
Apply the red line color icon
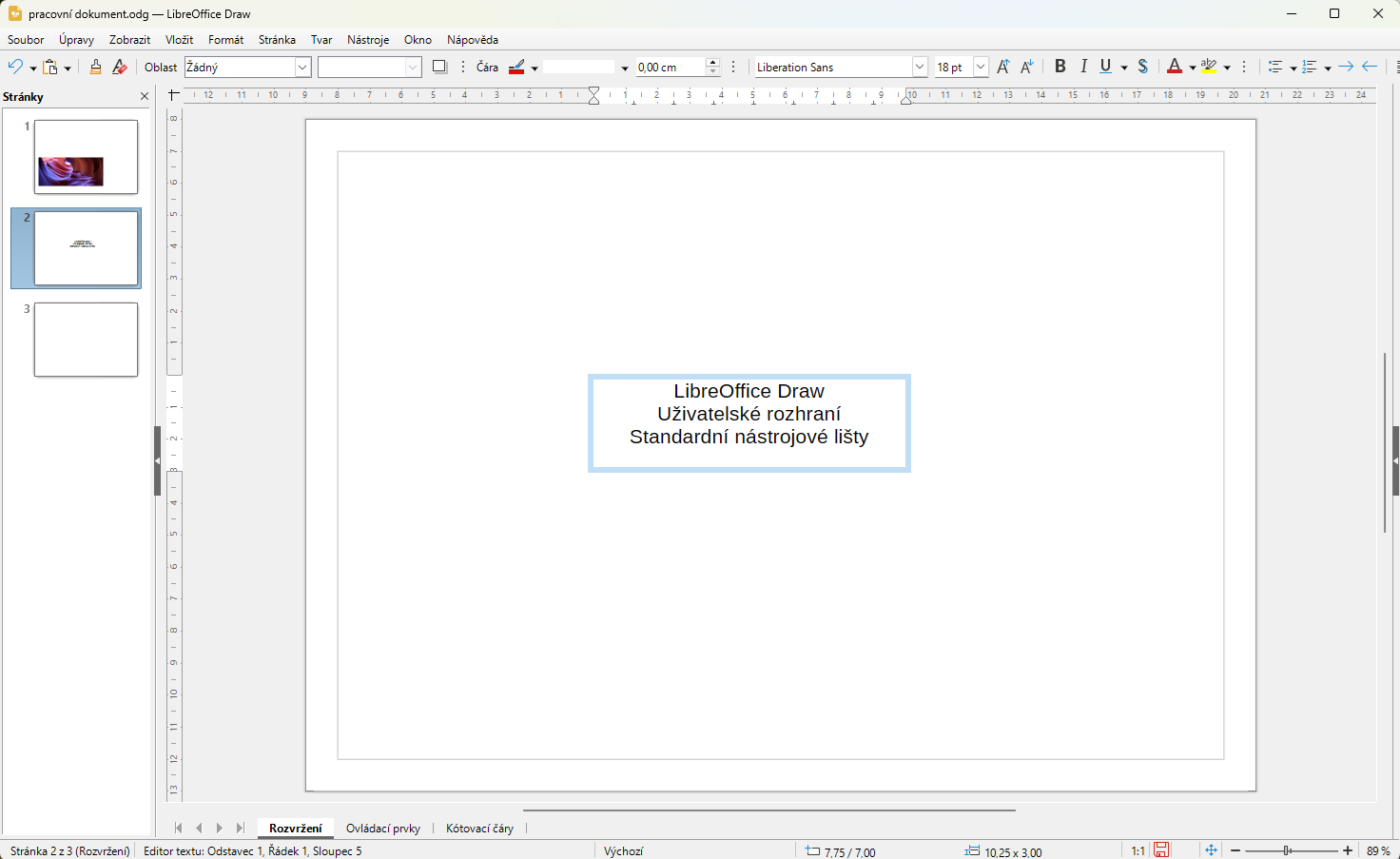point(516,67)
